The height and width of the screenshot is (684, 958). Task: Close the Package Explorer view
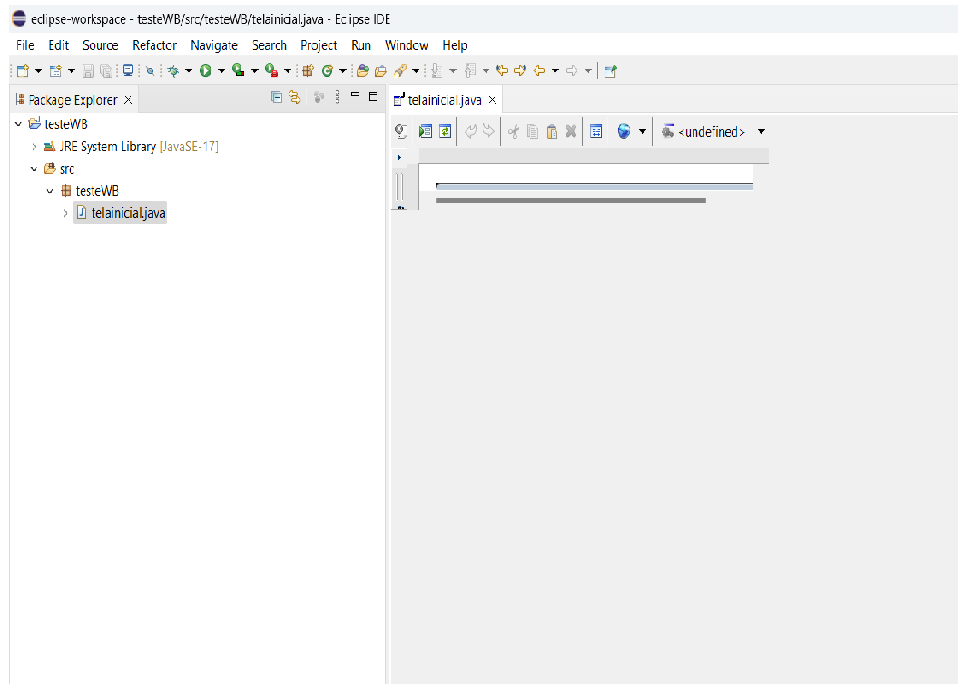(x=128, y=100)
